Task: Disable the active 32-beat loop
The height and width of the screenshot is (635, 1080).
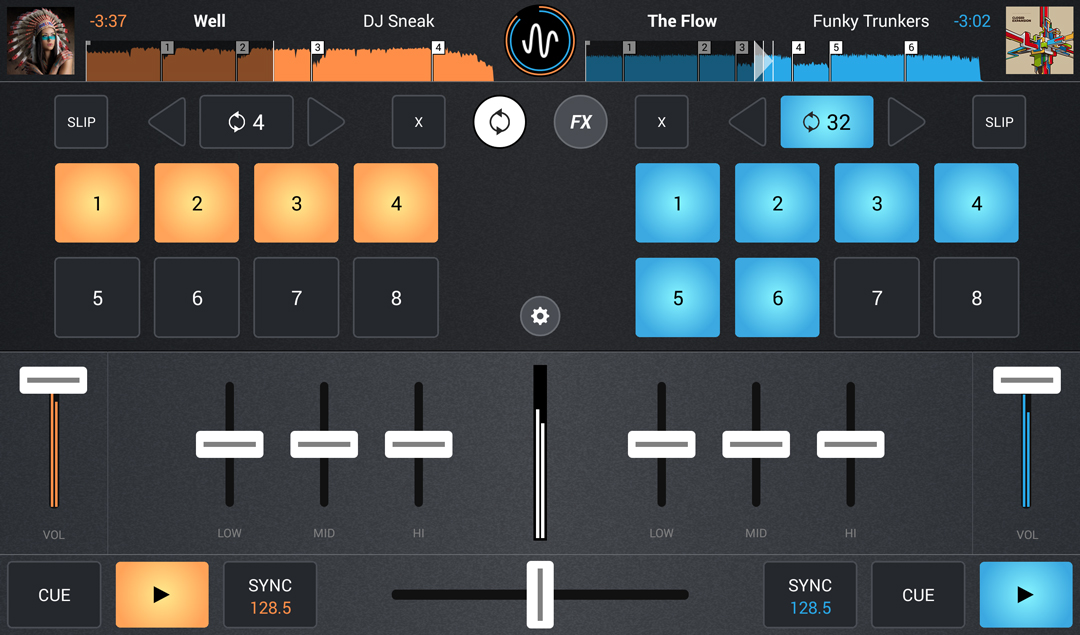Action: pyautogui.click(x=827, y=122)
